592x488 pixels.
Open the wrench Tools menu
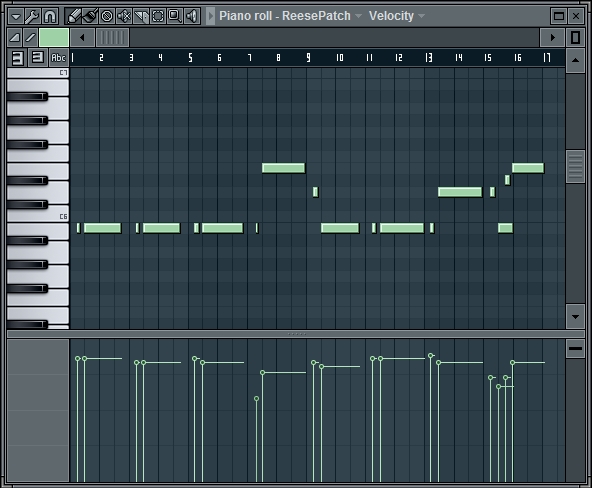point(32,16)
